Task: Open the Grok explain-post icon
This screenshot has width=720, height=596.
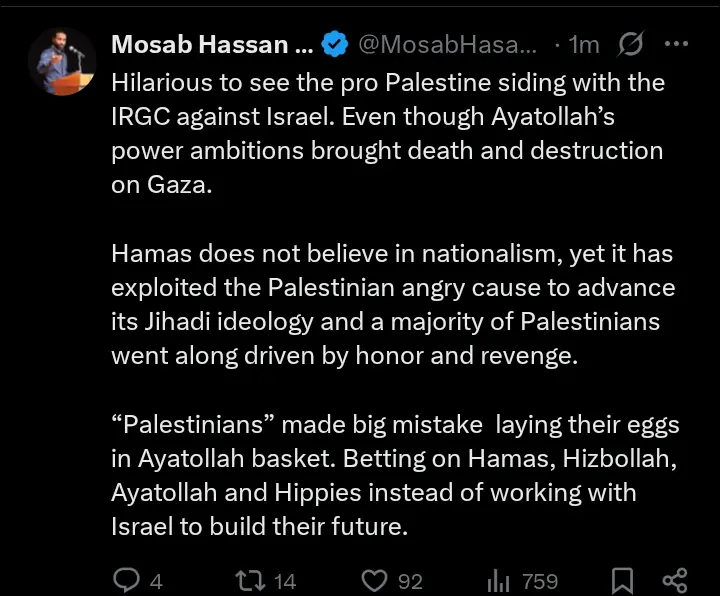Action: coord(631,44)
